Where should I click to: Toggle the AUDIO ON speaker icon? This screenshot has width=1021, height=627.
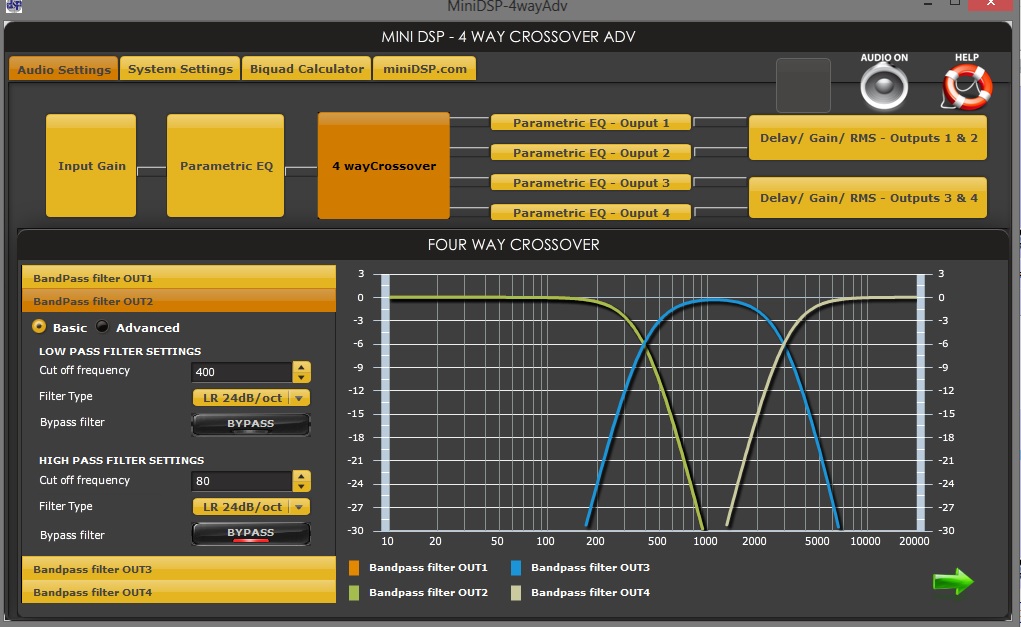884,87
